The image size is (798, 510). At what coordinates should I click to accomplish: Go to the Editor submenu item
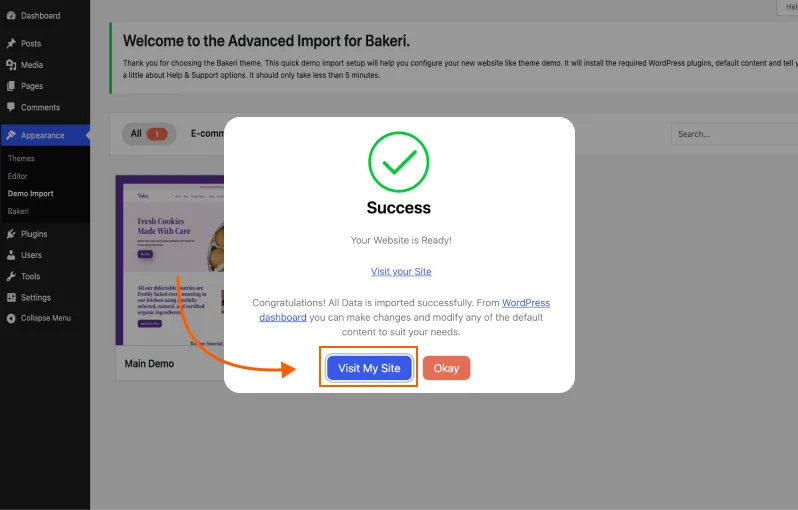coord(18,176)
